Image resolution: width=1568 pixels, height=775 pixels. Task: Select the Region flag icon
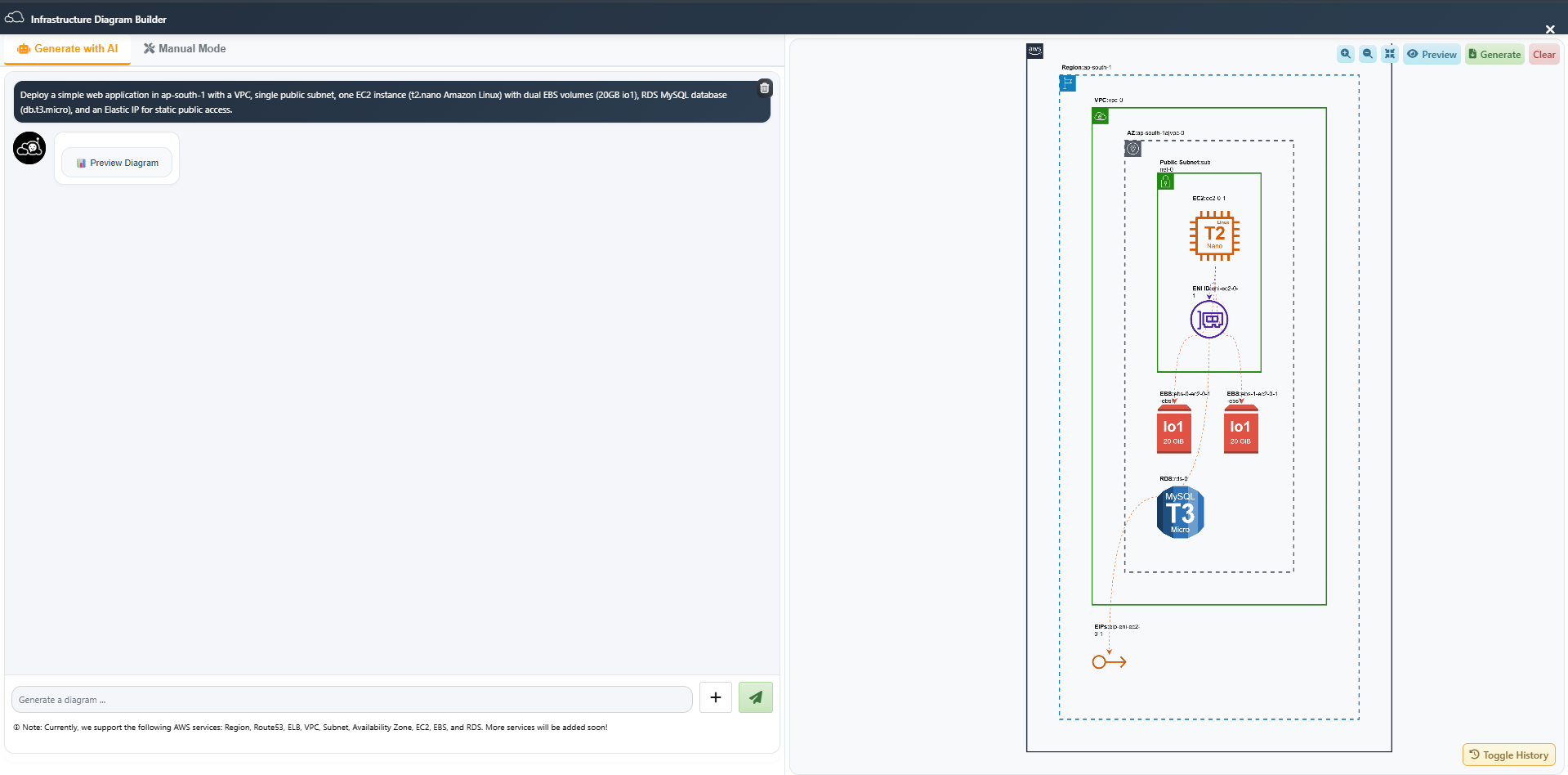[x=1068, y=83]
